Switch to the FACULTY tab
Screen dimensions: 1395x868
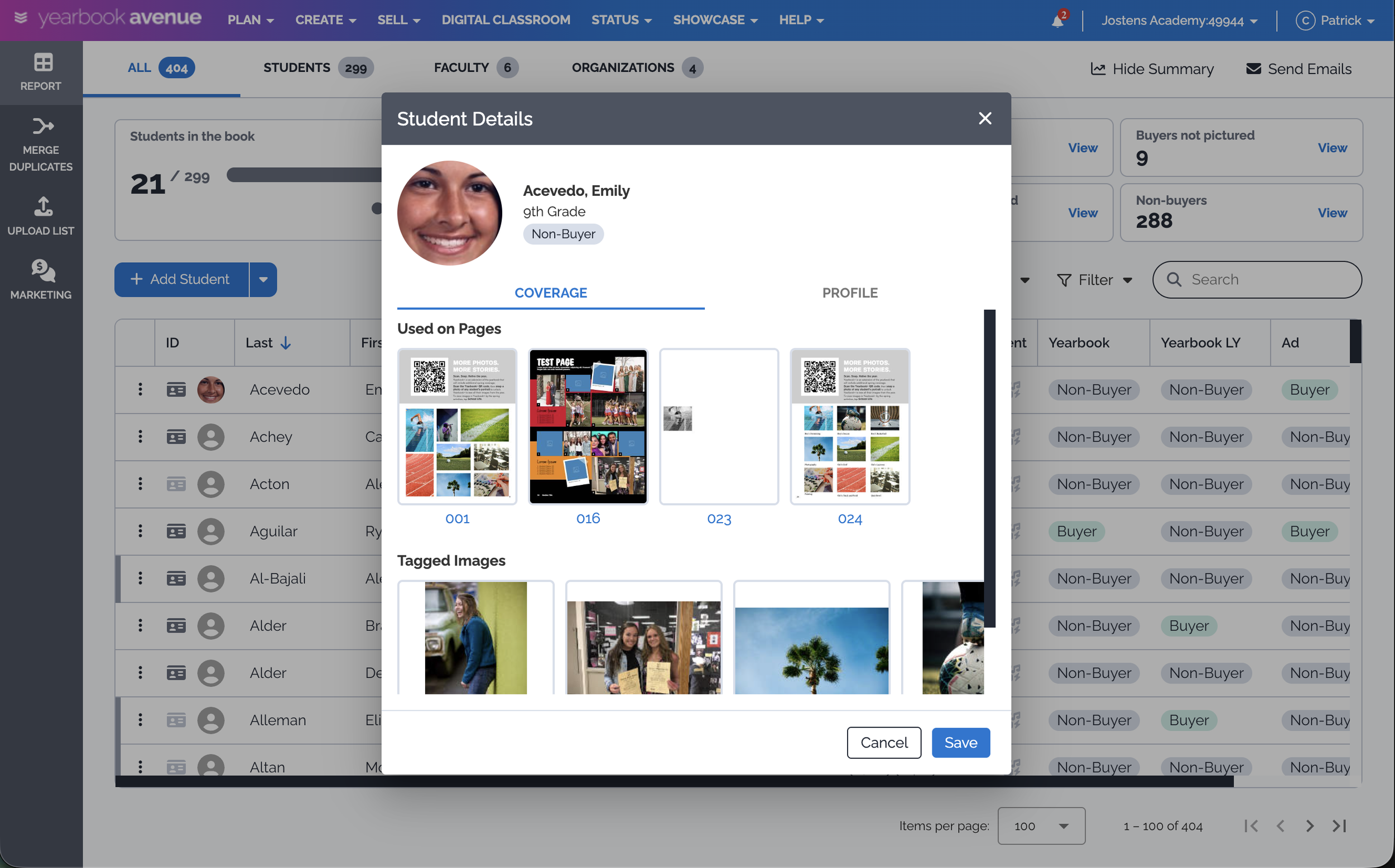click(475, 67)
